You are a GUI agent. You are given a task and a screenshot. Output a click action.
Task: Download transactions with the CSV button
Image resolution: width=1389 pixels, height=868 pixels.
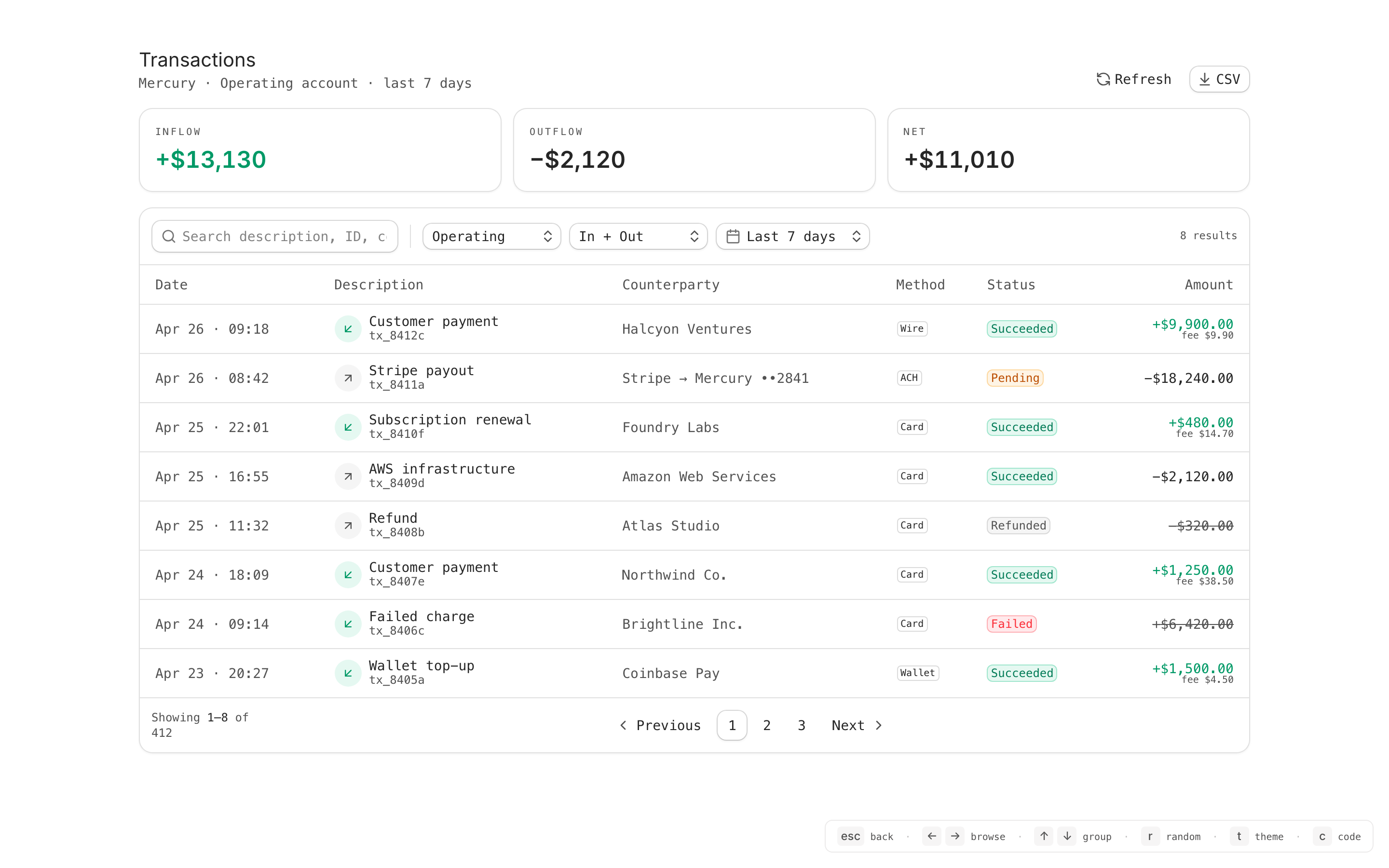coord(1219,79)
